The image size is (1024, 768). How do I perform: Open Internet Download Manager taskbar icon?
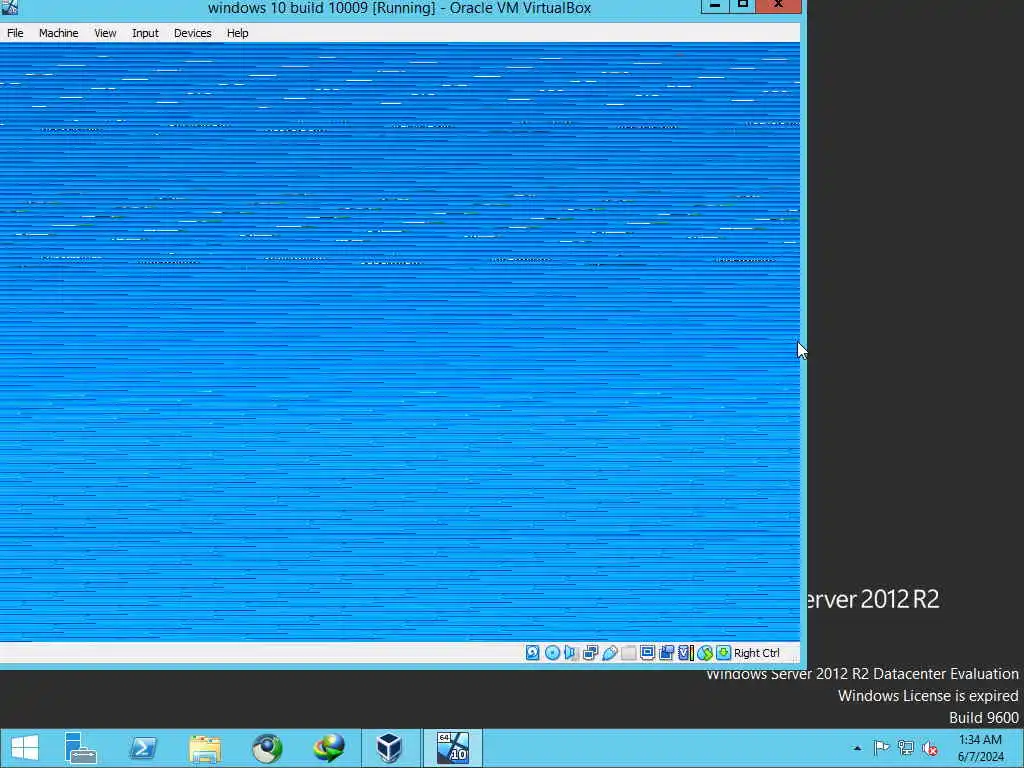[x=329, y=748]
